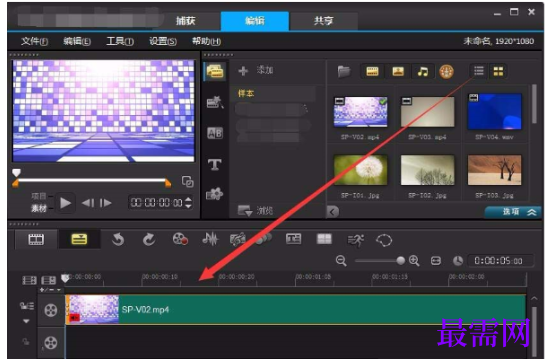Open the sound mixer waveform icon

point(210,239)
